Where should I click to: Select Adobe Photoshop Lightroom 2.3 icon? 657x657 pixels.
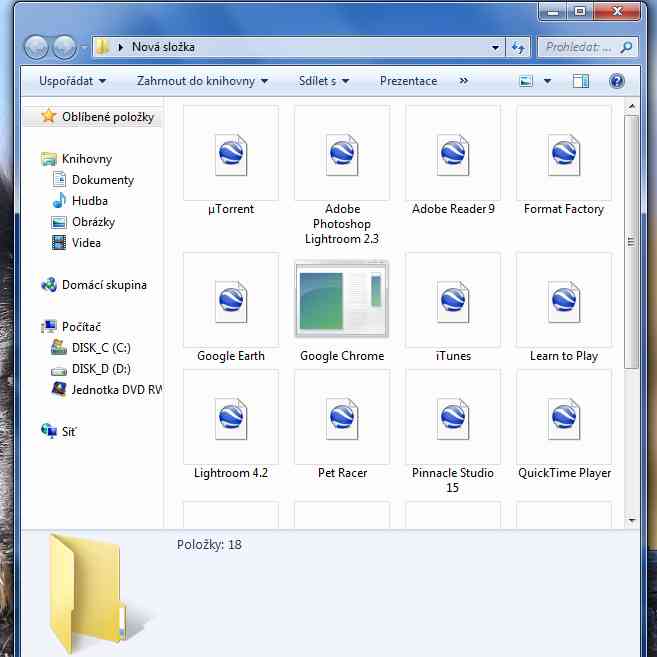click(x=342, y=154)
